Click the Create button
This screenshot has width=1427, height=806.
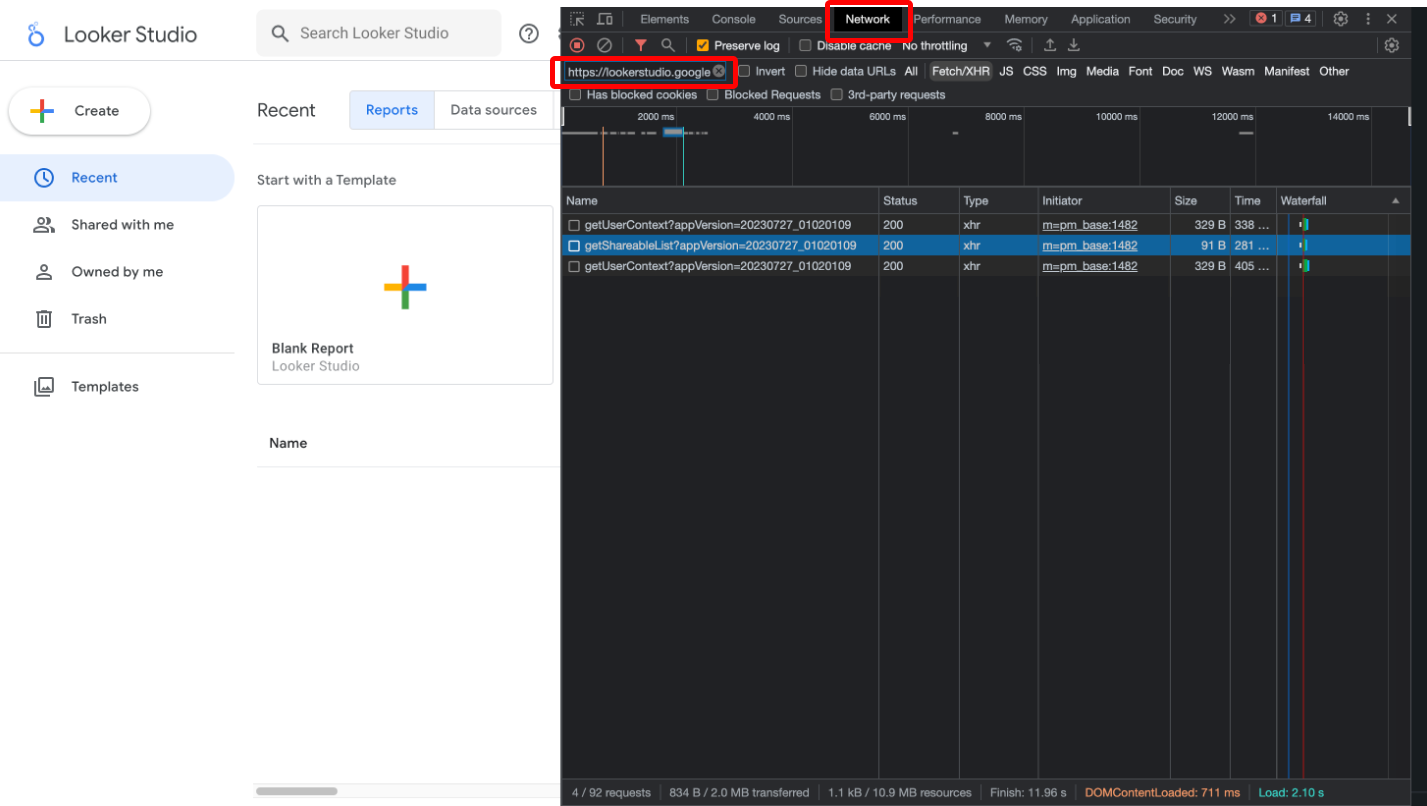80,111
